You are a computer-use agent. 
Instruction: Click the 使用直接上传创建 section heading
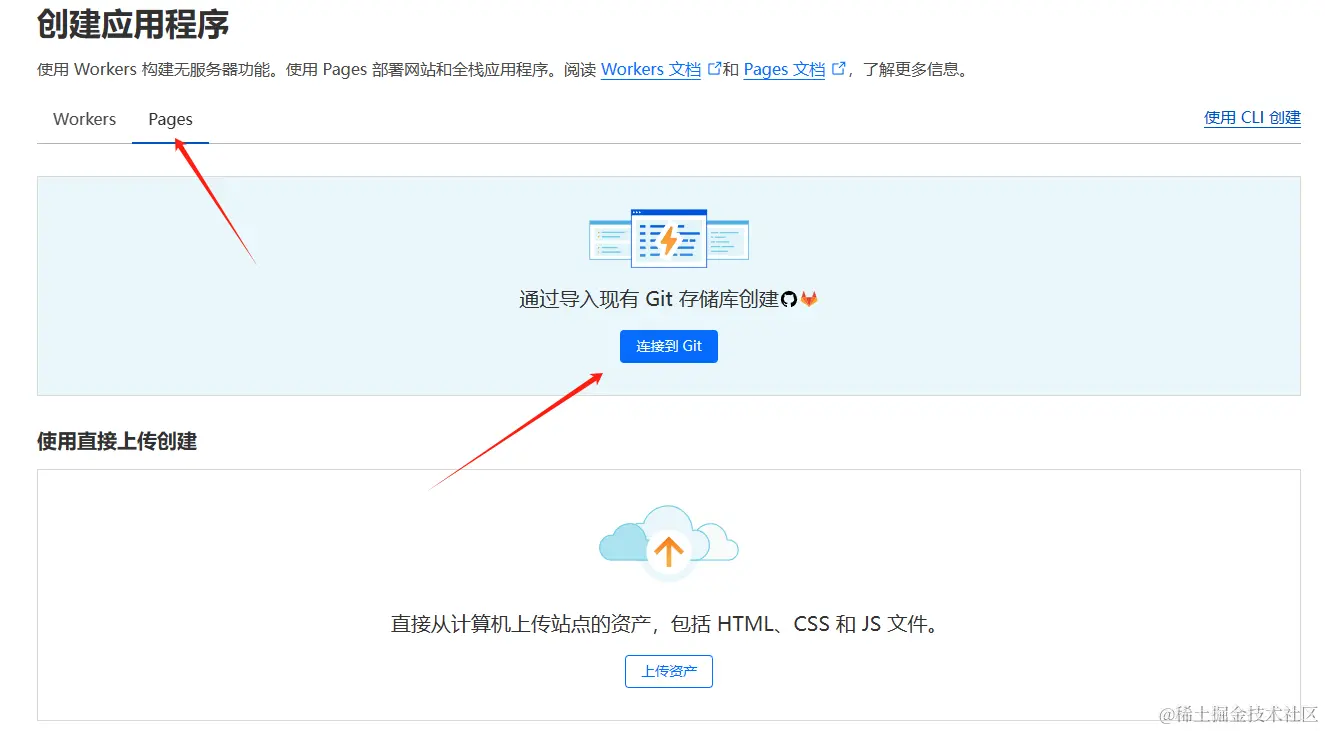(x=117, y=441)
